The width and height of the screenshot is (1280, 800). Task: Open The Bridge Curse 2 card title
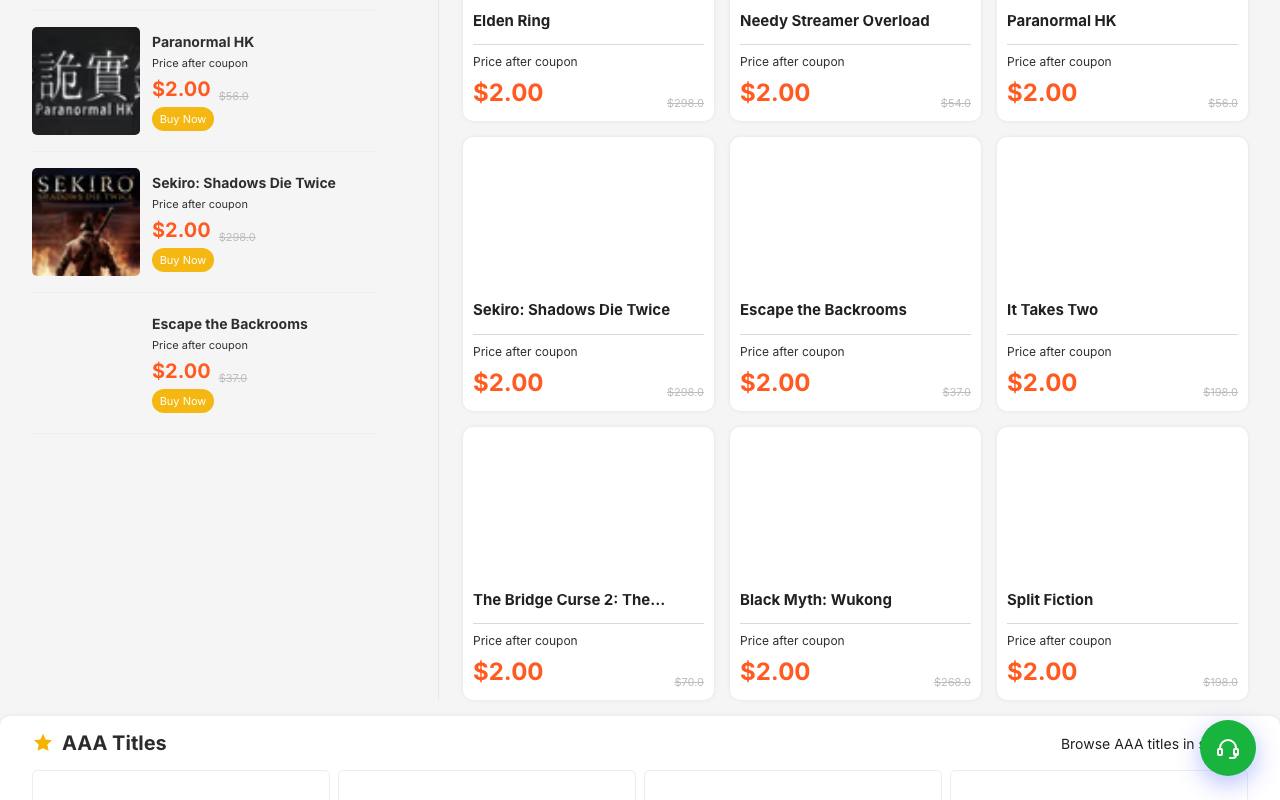569,600
